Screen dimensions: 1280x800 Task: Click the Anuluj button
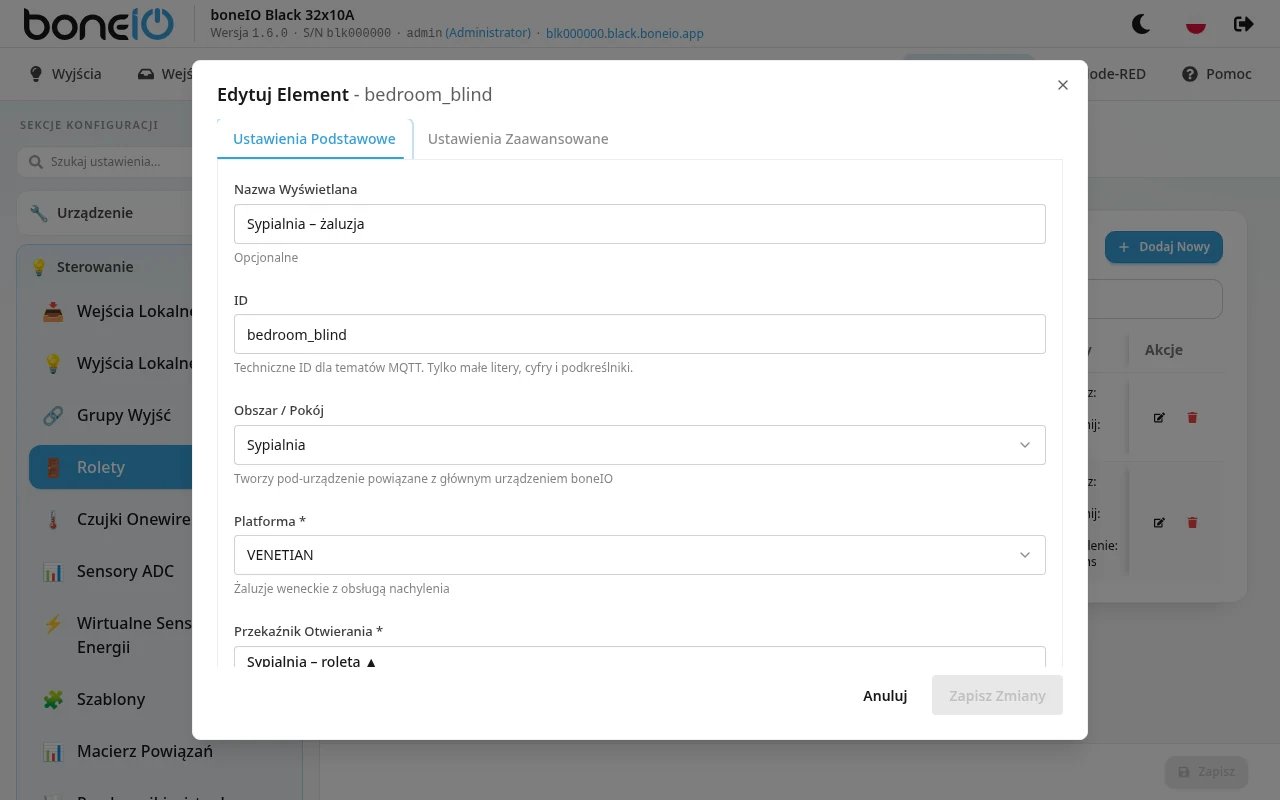click(x=885, y=695)
